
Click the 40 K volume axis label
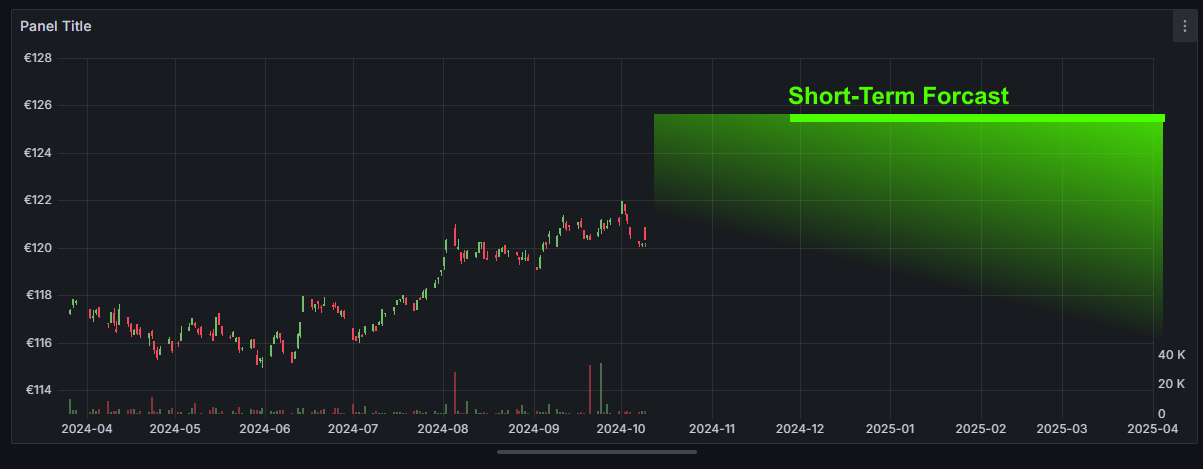[x=1171, y=355]
